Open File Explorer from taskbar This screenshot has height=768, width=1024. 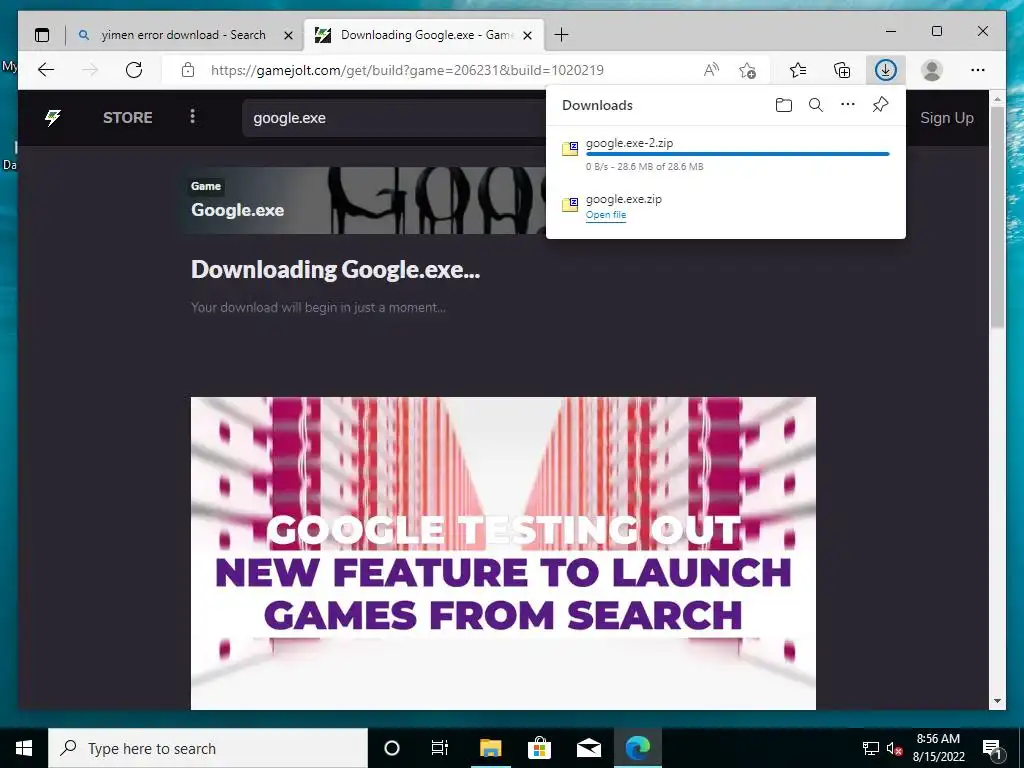pyautogui.click(x=490, y=748)
